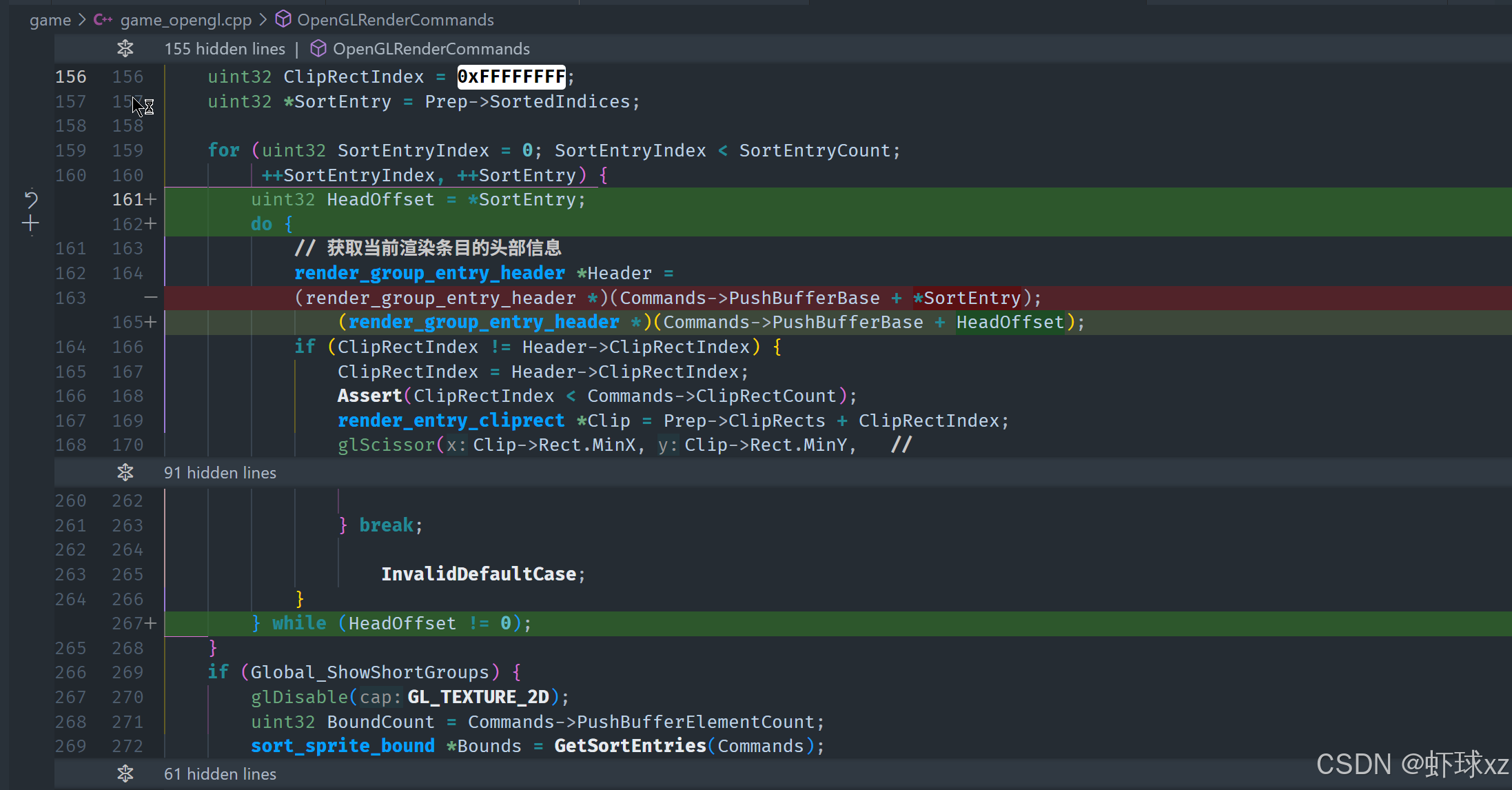Viewport: 1512px width, 790px height.
Task: Click unfold icon beside 91 hidden lines
Action: 125,473
